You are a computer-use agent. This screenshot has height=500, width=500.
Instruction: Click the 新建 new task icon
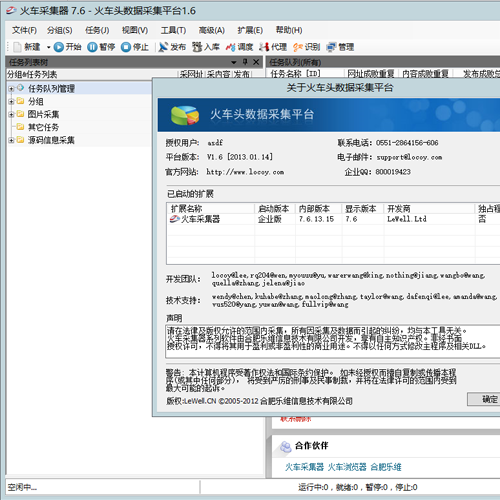(x=18, y=47)
